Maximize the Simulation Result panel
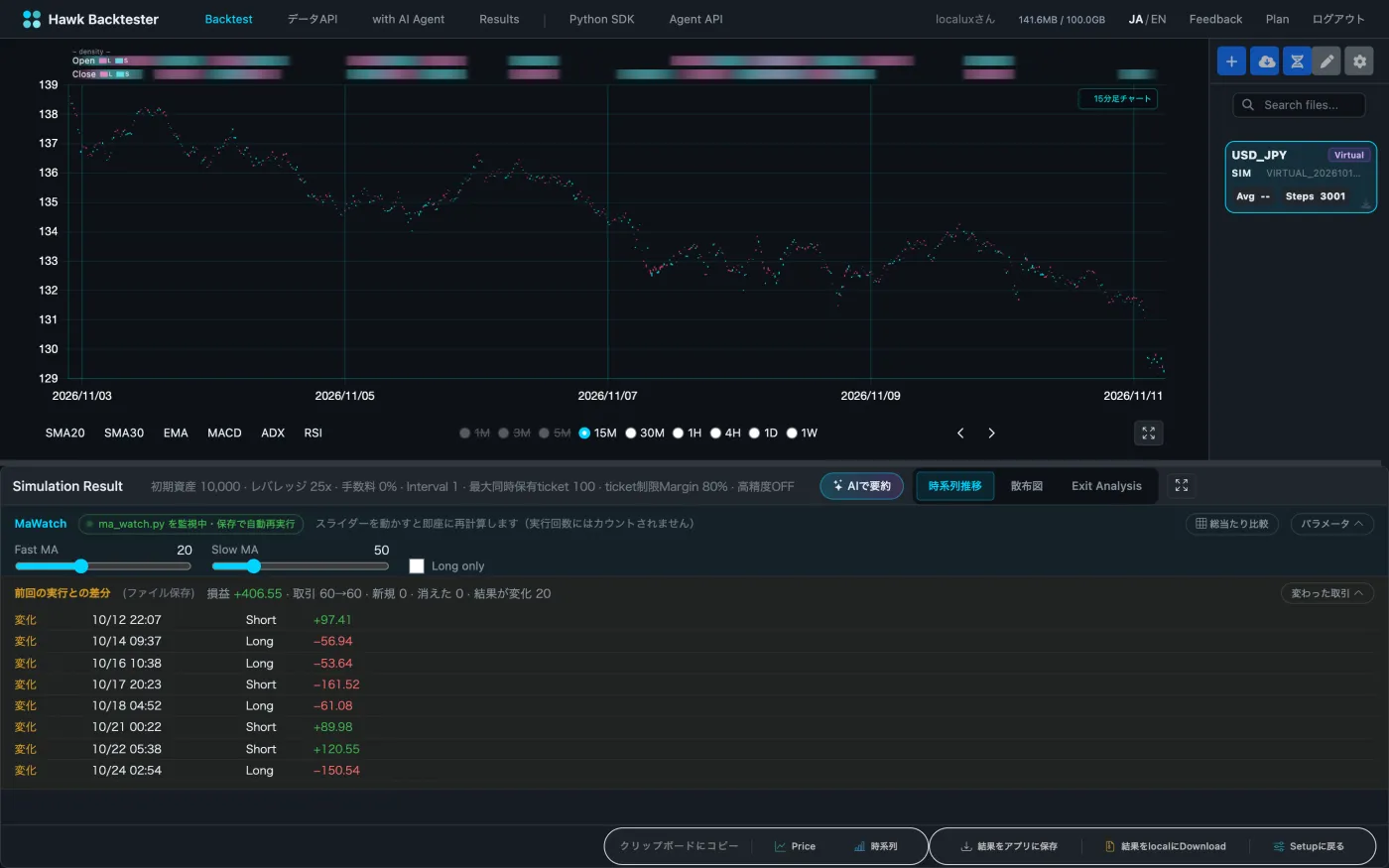This screenshot has height=868, width=1389. tap(1181, 485)
